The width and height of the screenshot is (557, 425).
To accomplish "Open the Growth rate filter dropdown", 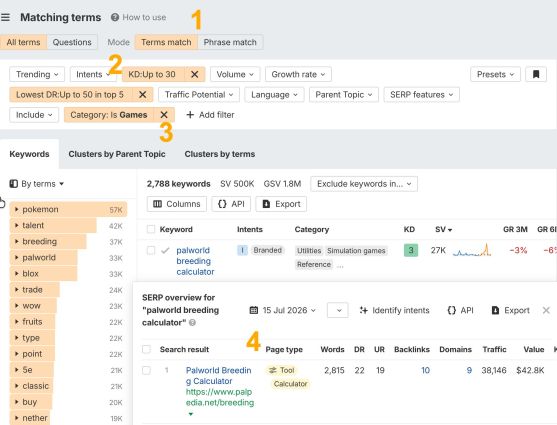I will click(298, 74).
